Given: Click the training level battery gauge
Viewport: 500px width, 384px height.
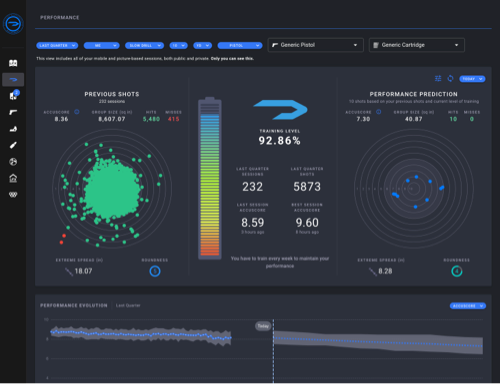Looking at the screenshot, I should 210,178.
